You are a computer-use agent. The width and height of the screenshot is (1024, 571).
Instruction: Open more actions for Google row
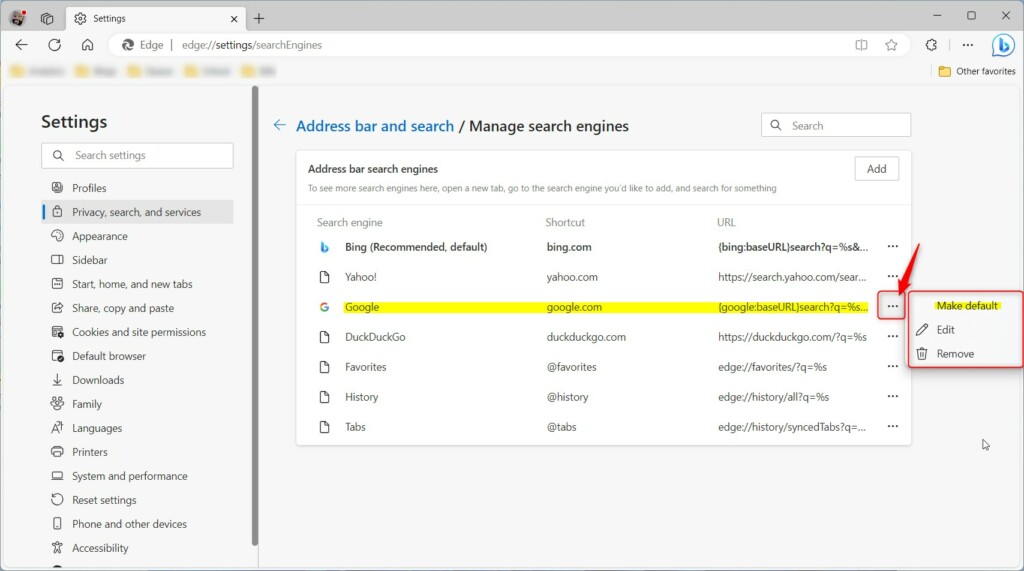point(892,306)
